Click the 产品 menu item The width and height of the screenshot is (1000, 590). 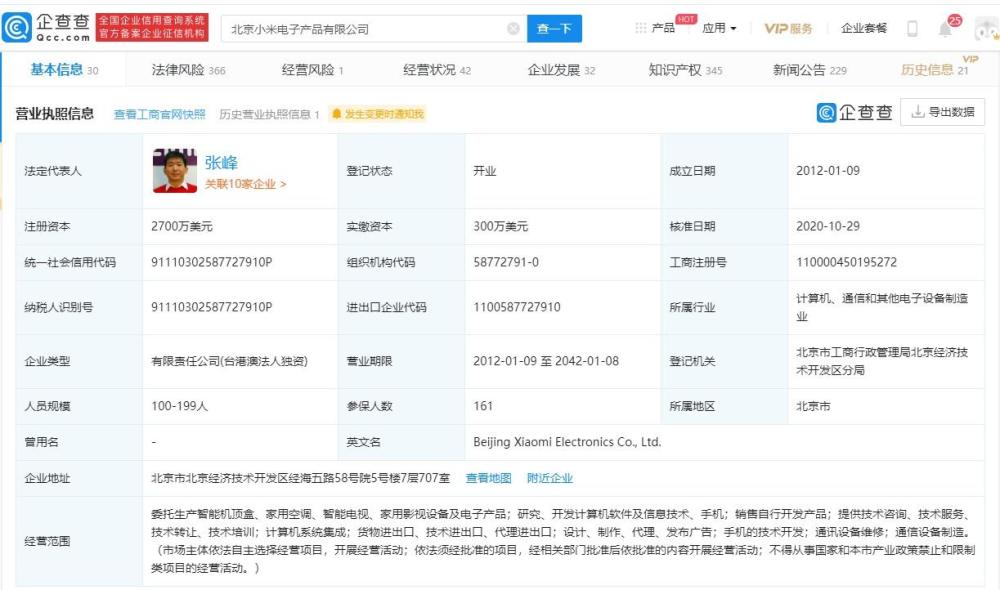(x=663, y=28)
